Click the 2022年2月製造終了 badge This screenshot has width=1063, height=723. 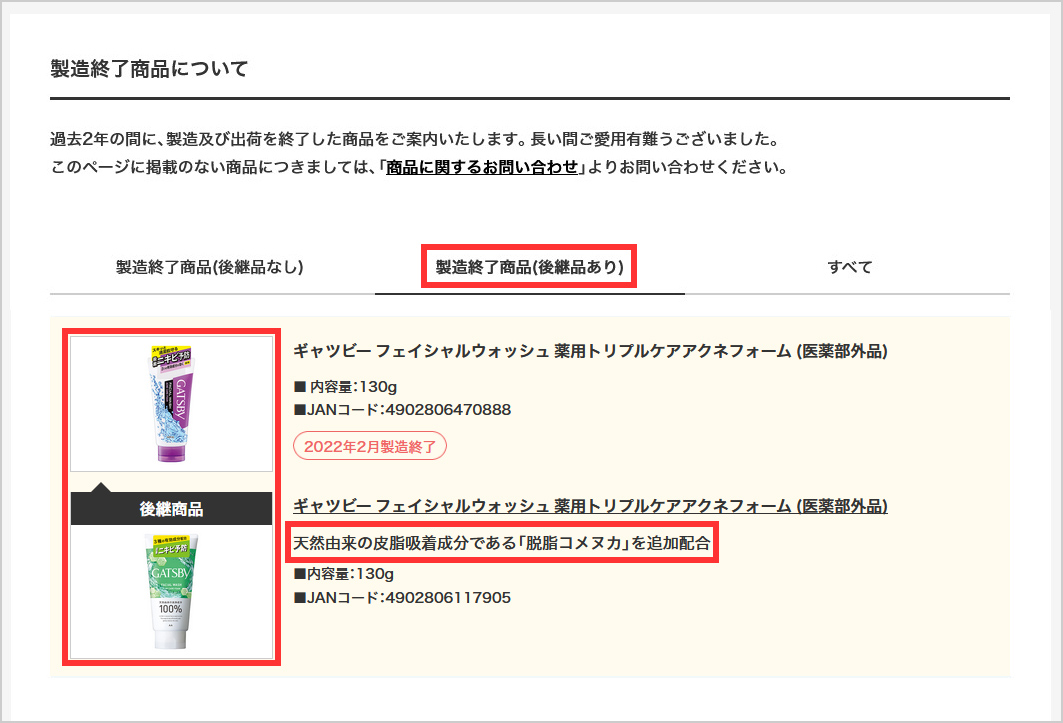pyautogui.click(x=370, y=446)
